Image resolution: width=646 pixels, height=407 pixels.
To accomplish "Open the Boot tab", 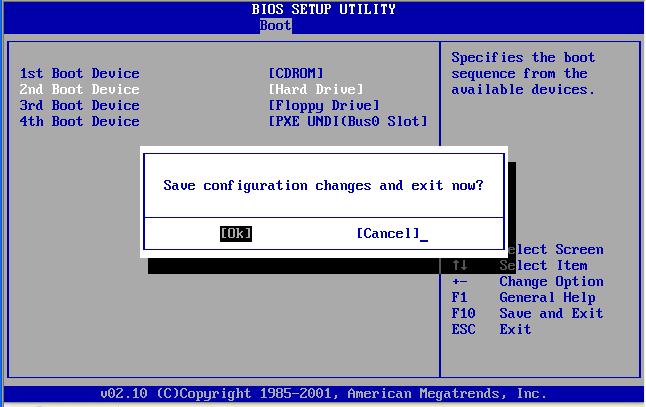I will tap(275, 25).
